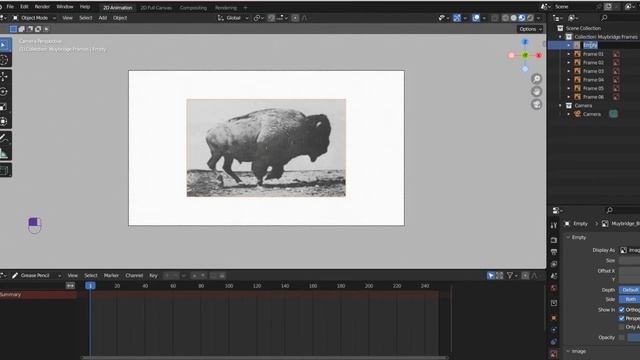Open the Physics properties tab
Screen dimensions: 640x360
point(553,330)
